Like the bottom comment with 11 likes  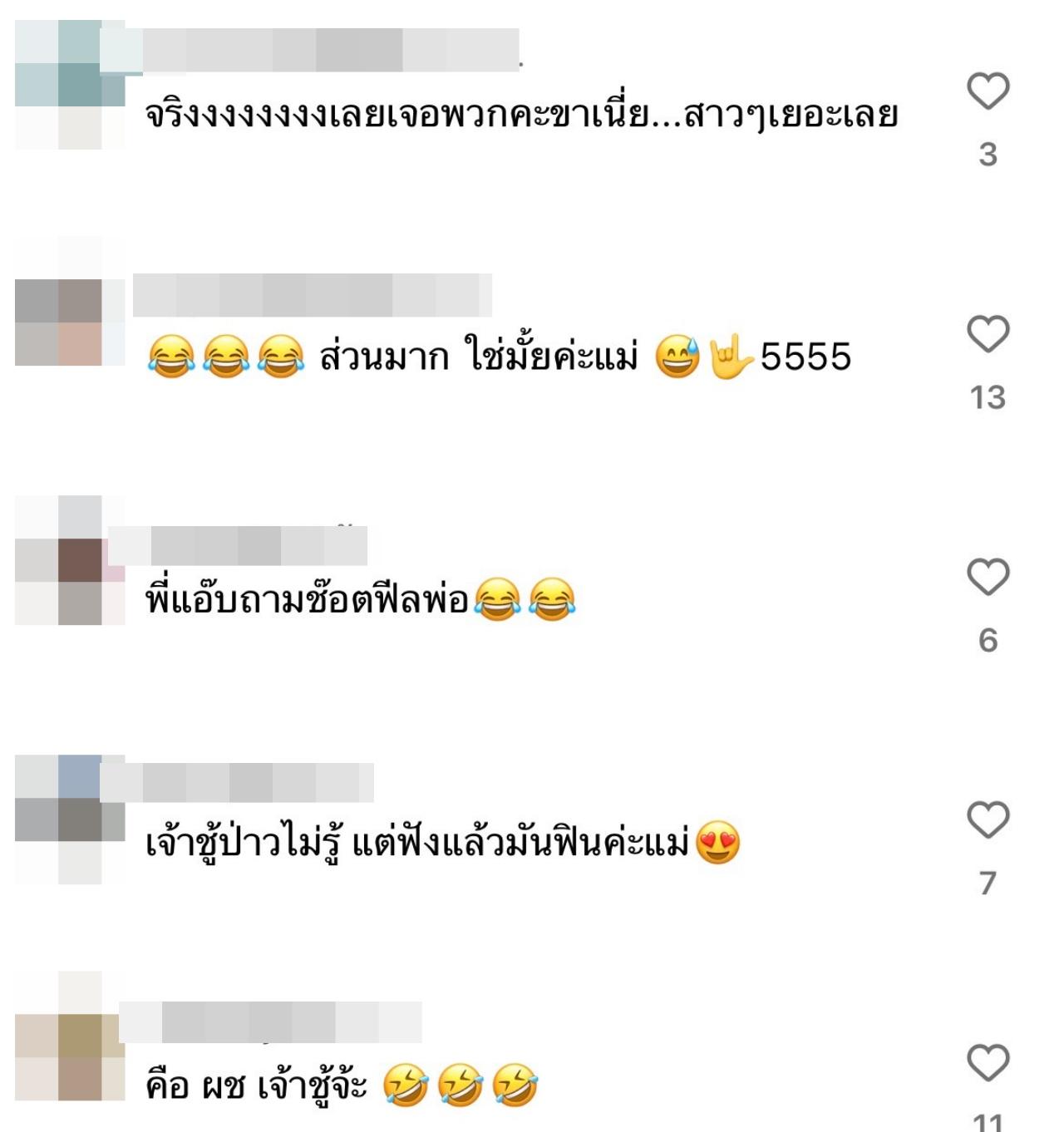(x=988, y=1062)
